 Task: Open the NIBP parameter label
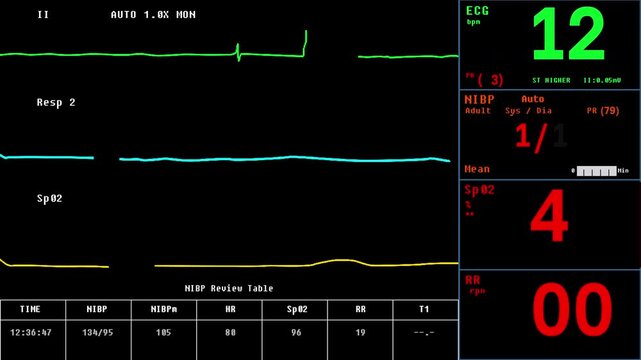[x=480, y=99]
